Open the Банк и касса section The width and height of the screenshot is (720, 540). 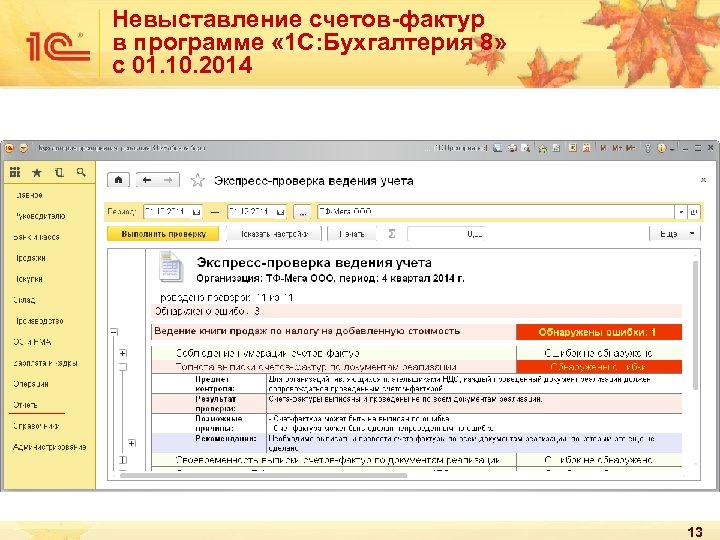point(36,237)
